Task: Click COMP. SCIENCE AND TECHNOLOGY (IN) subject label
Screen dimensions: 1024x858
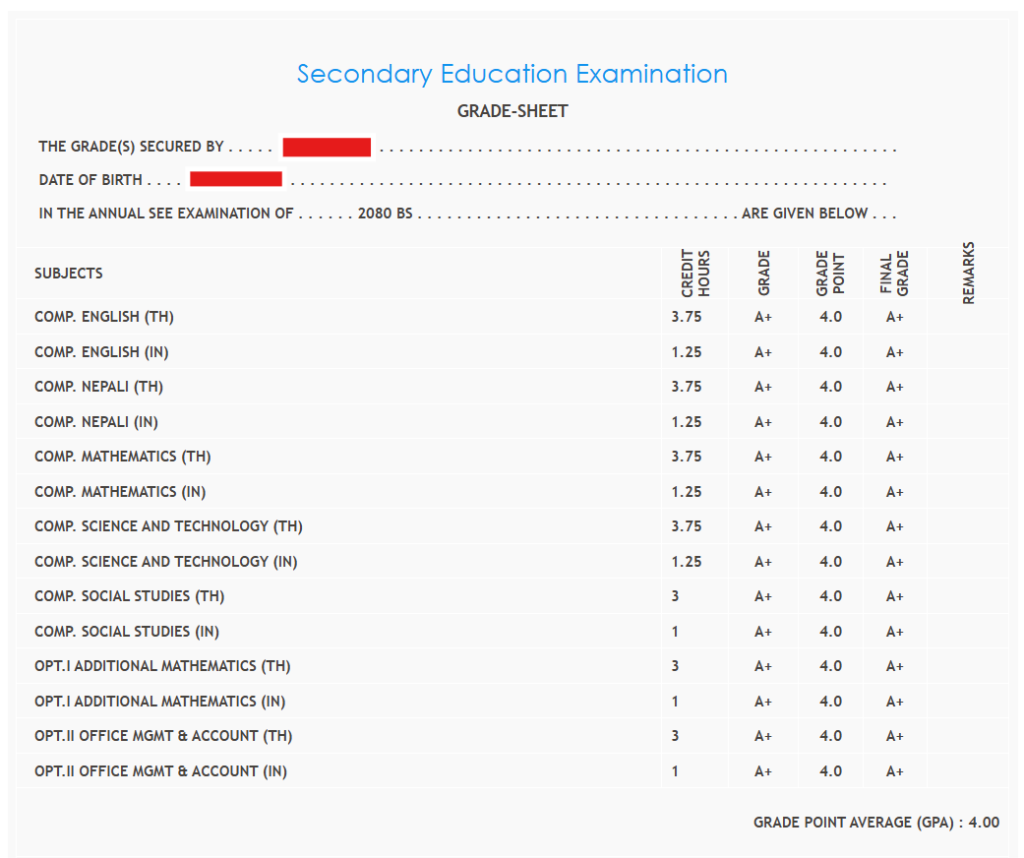Action: tap(166, 562)
